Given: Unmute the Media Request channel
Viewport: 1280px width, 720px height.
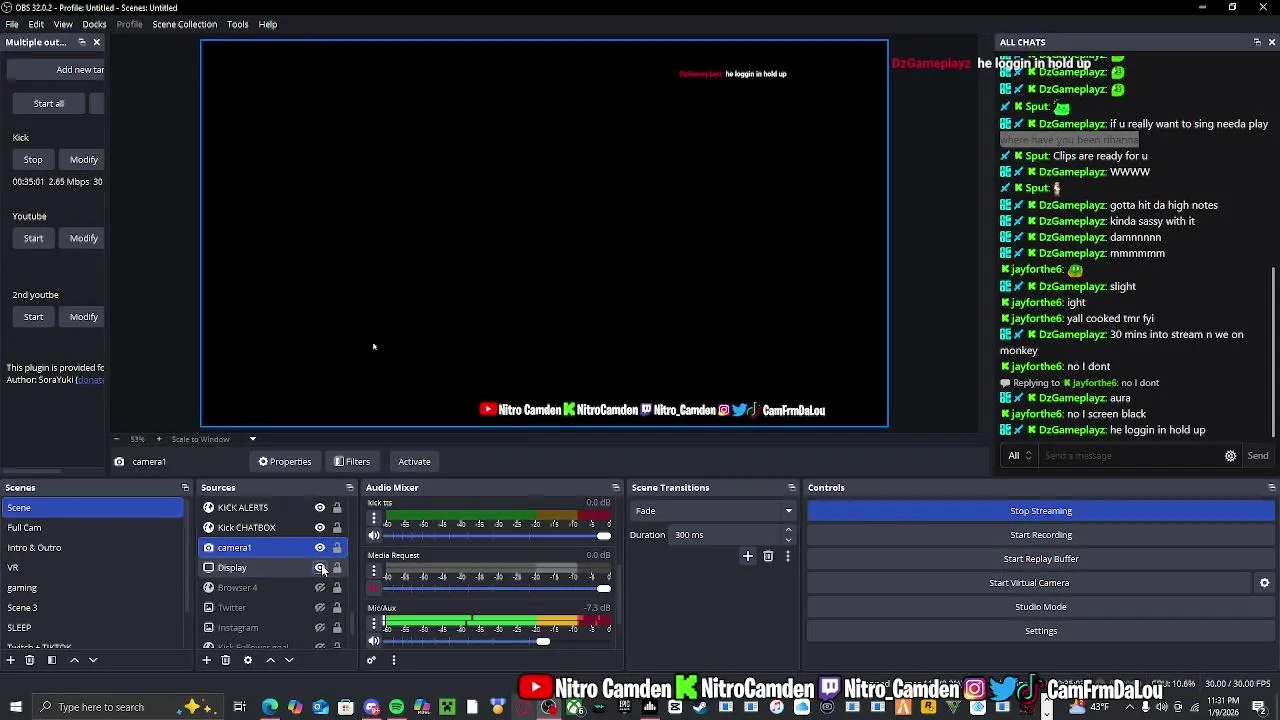Looking at the screenshot, I should pos(374,588).
